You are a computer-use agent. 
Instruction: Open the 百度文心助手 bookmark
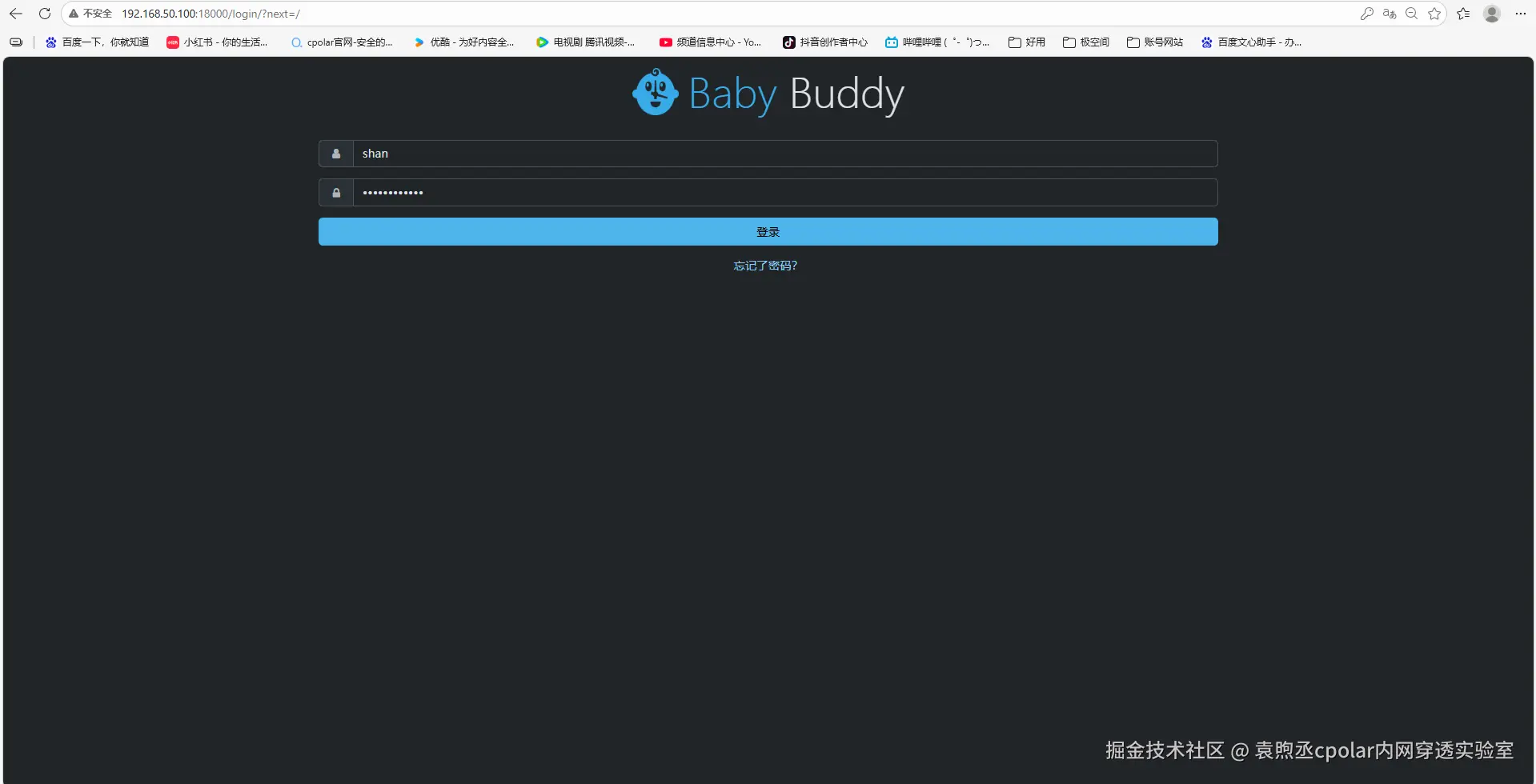[x=1252, y=42]
